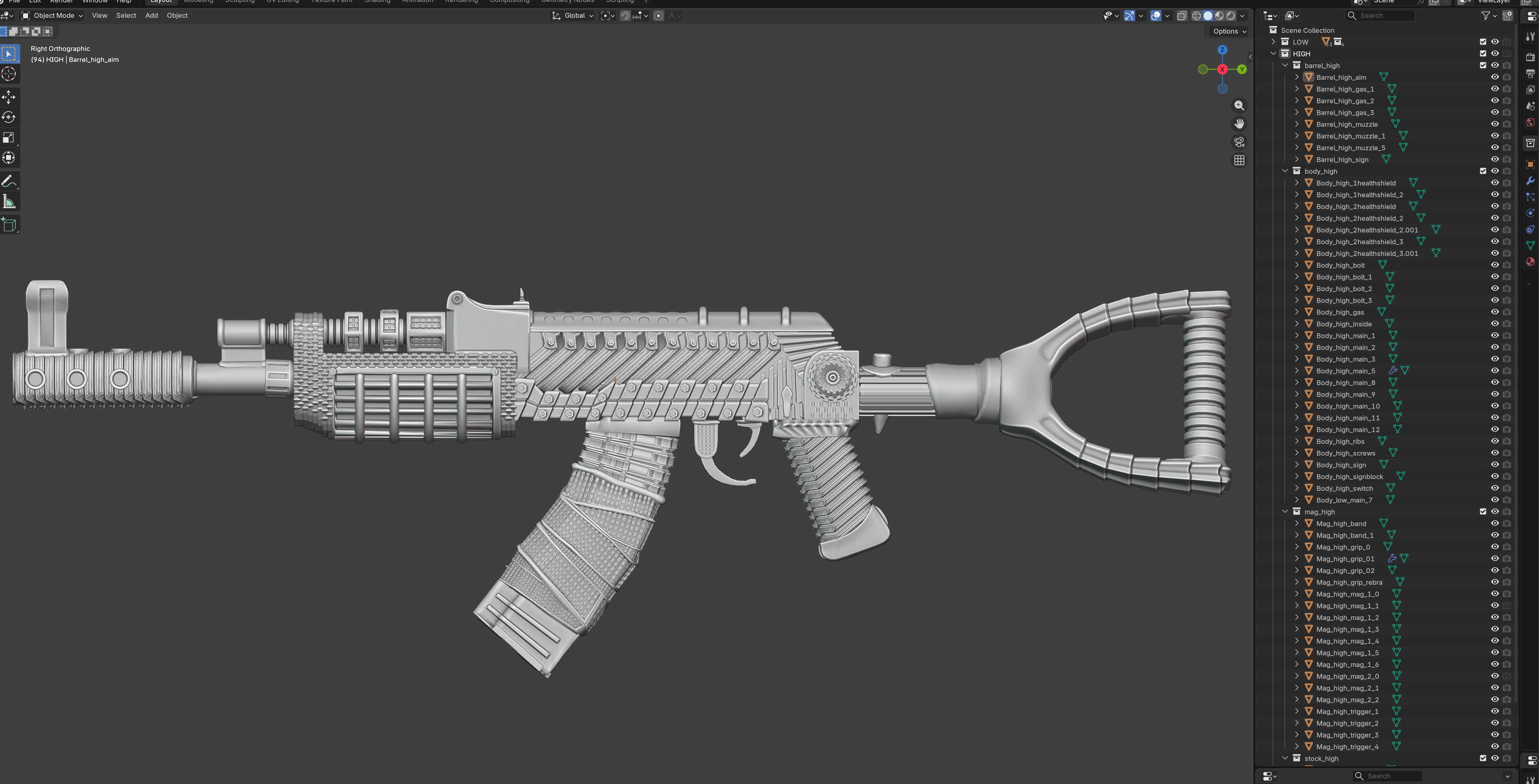Hide Barrel_high_muzzle in the viewport
This screenshot has width=1539, height=784.
pyautogui.click(x=1494, y=124)
